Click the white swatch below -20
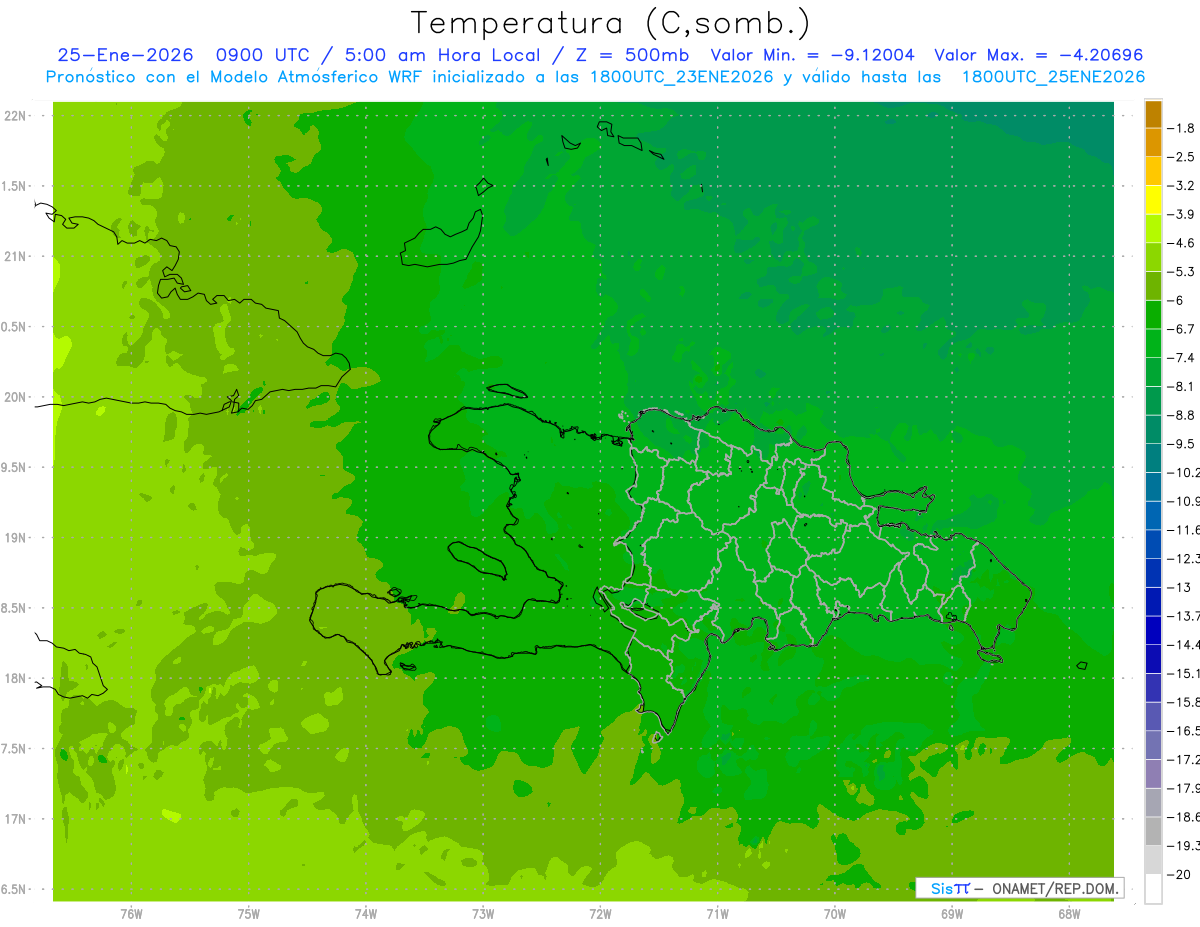 [1153, 889]
